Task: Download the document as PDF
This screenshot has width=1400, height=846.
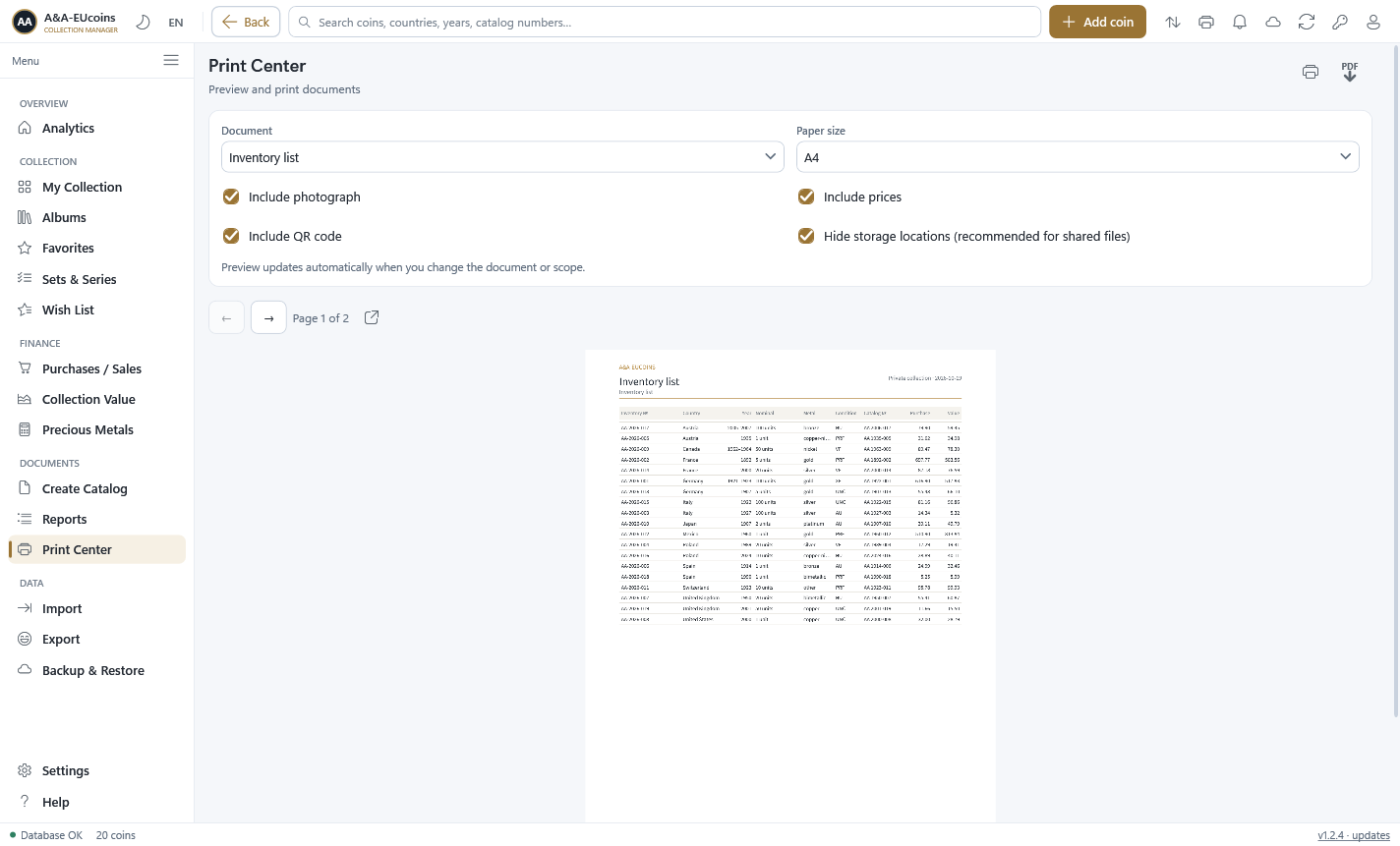Action: click(1350, 72)
